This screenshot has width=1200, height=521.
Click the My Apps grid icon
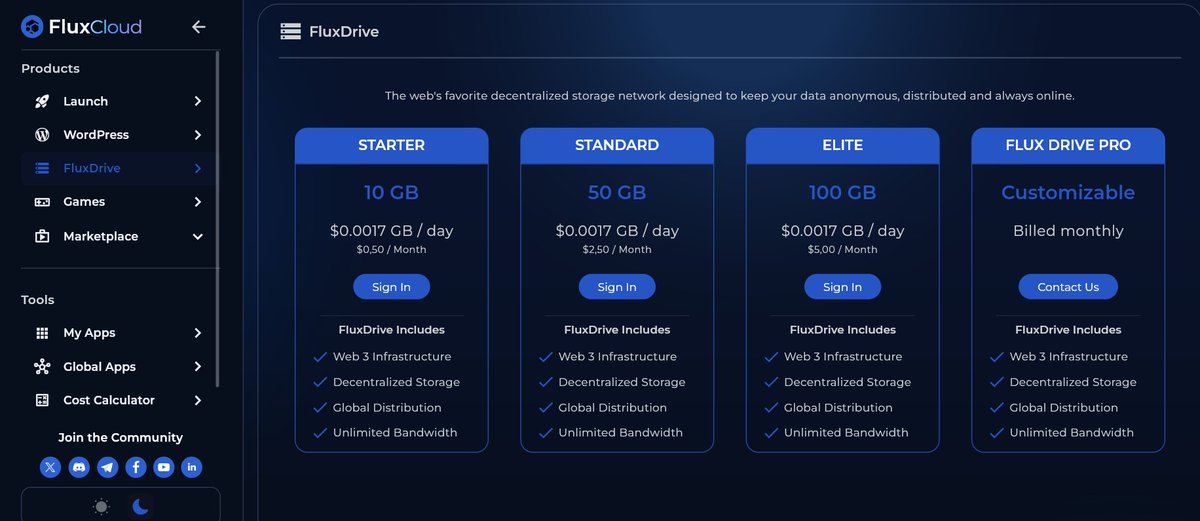42,333
